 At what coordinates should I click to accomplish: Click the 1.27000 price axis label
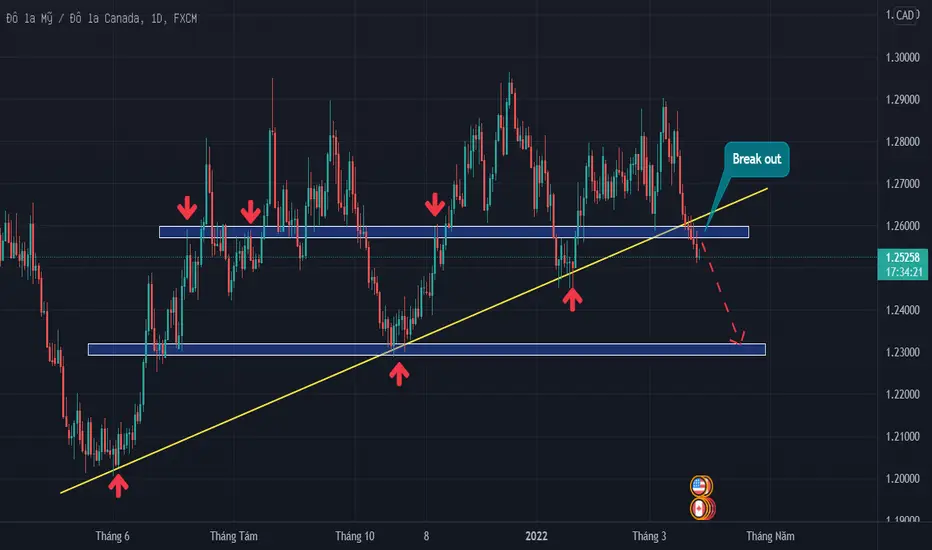click(x=902, y=184)
